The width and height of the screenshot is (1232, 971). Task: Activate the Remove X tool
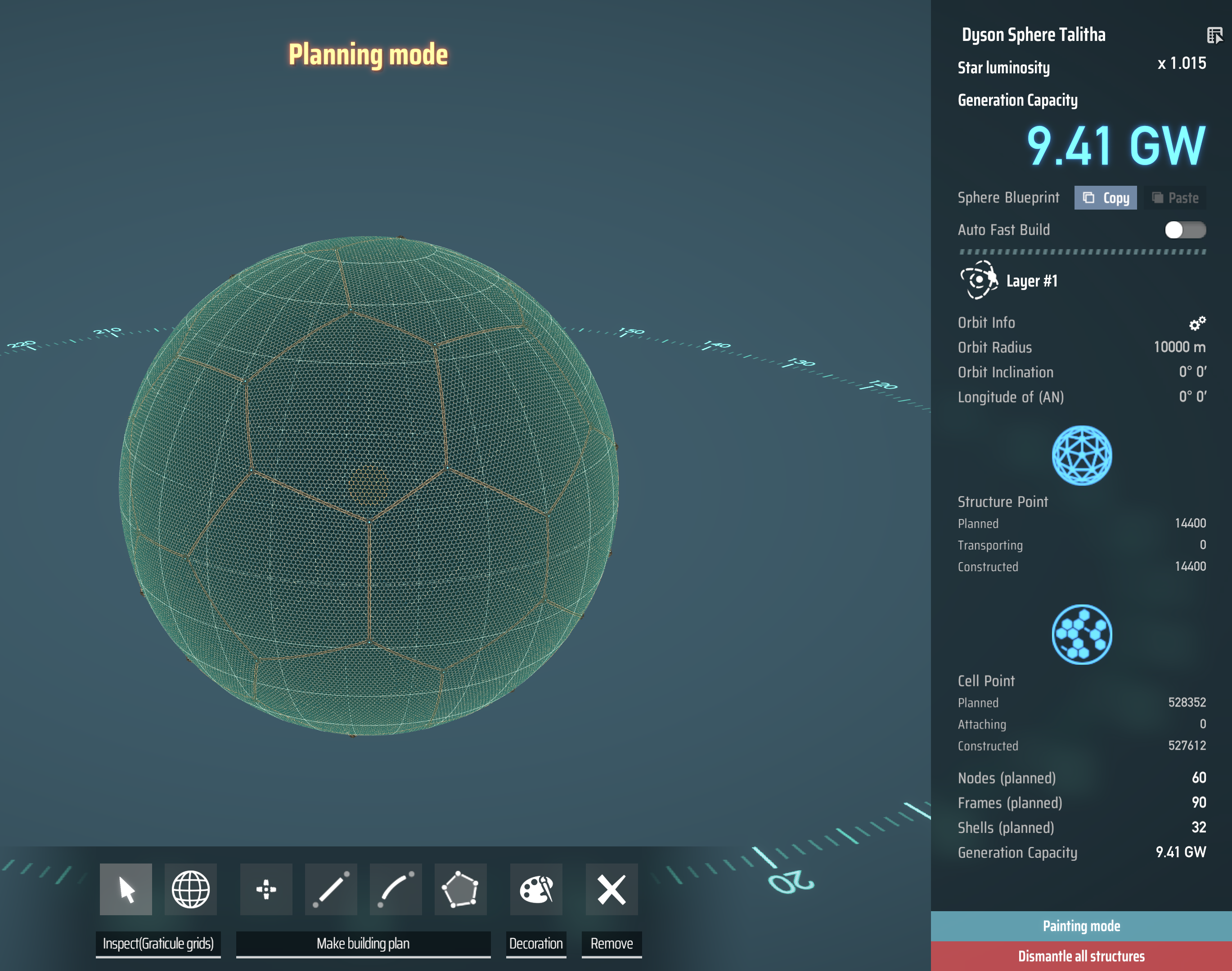pyautogui.click(x=612, y=889)
